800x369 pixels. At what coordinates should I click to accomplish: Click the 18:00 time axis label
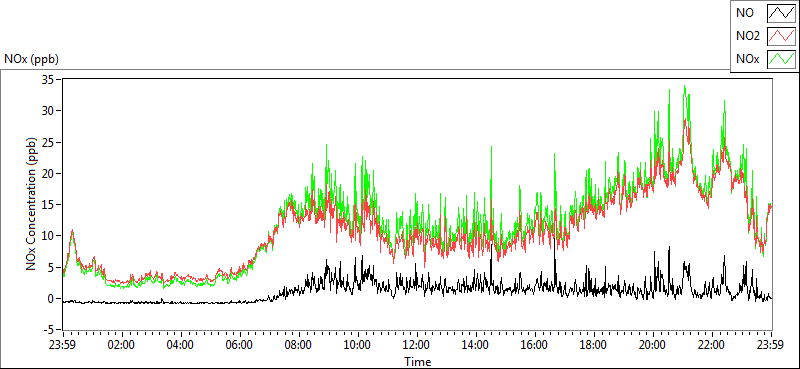(594, 344)
